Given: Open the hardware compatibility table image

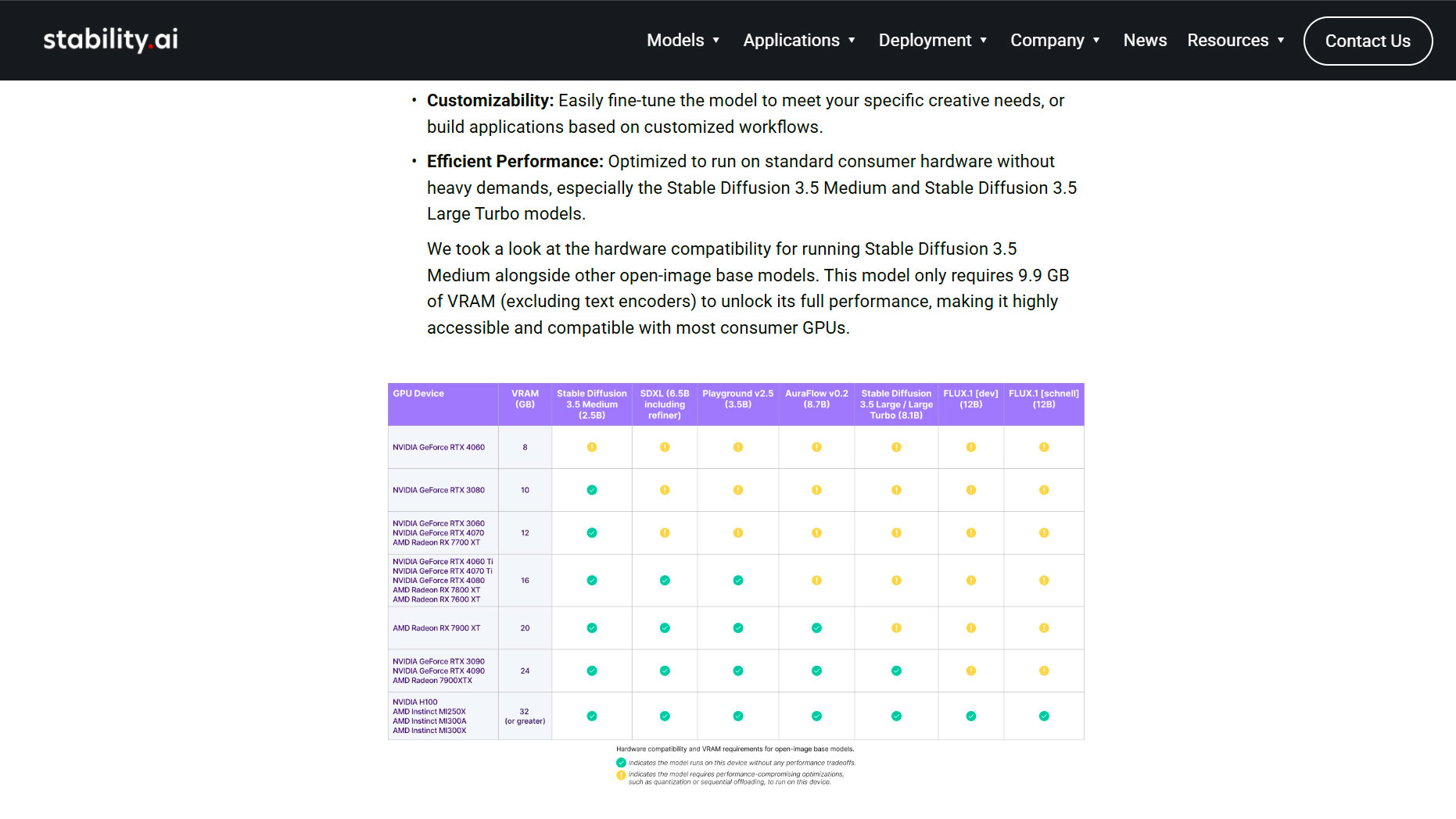Looking at the screenshot, I should point(736,585).
